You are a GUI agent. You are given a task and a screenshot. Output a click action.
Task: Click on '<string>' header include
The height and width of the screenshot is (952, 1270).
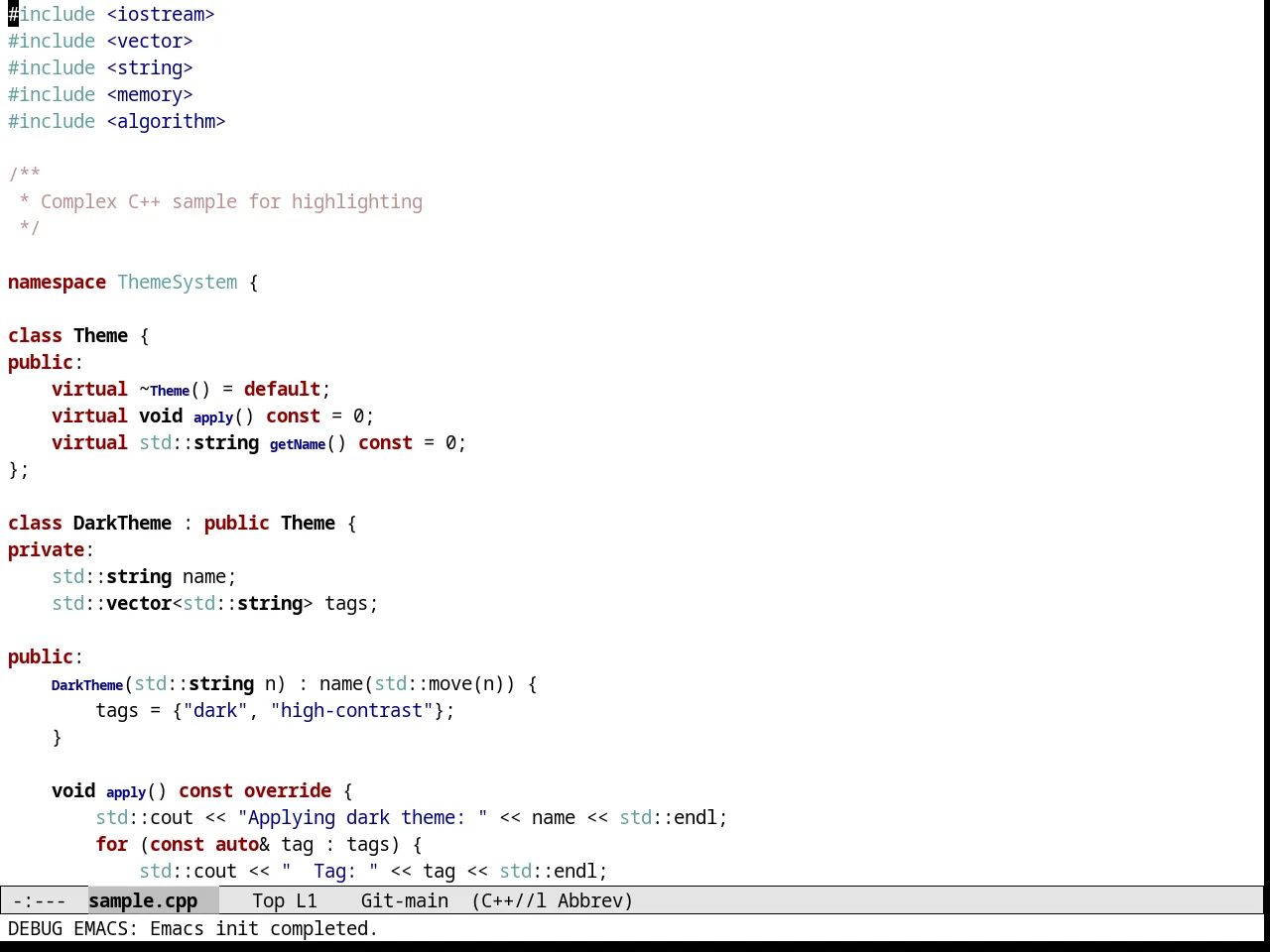150,67
